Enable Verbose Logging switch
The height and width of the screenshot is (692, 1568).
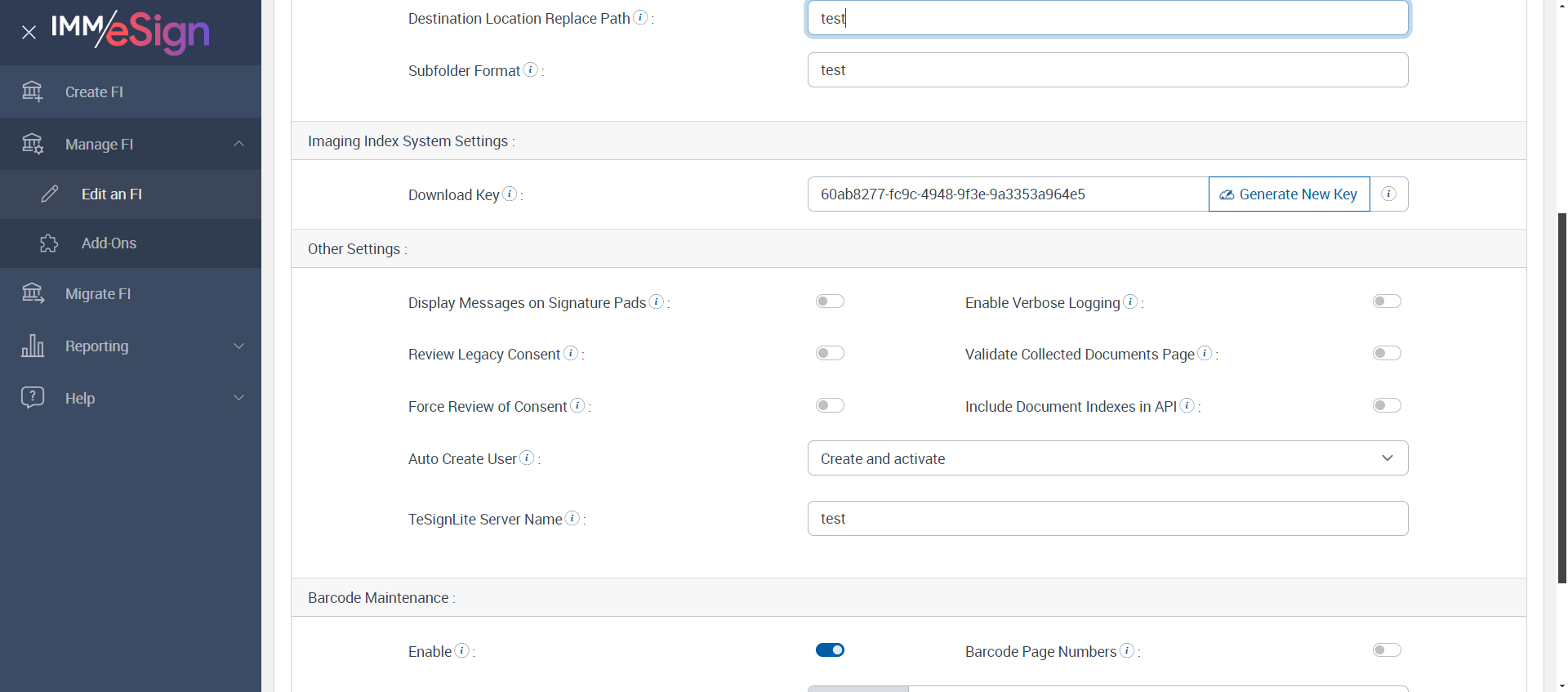pyautogui.click(x=1387, y=301)
